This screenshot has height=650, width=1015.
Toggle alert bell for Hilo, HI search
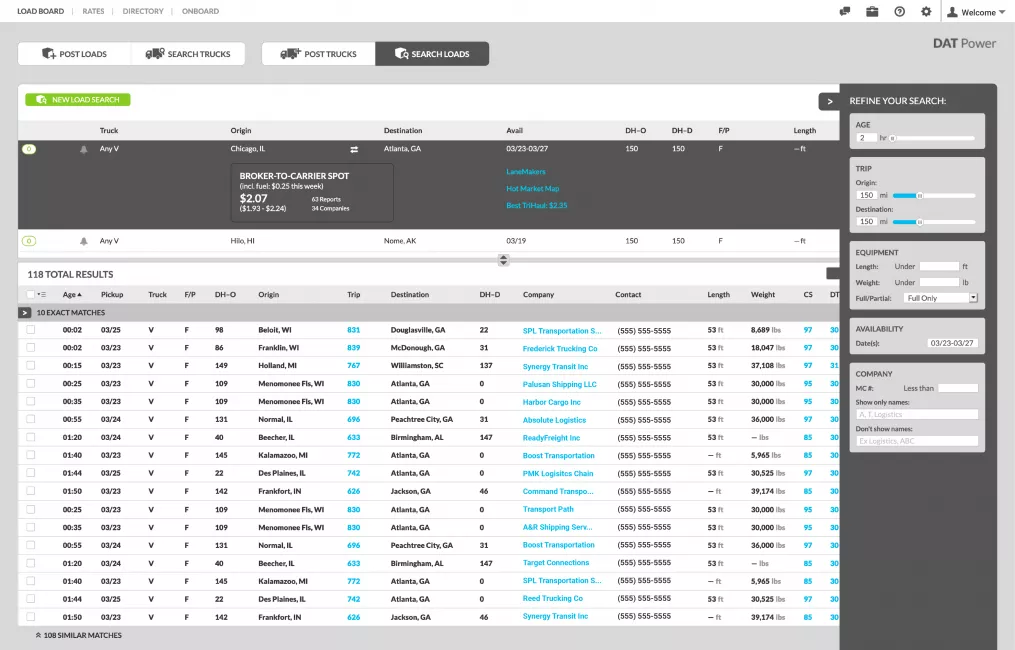click(x=84, y=241)
